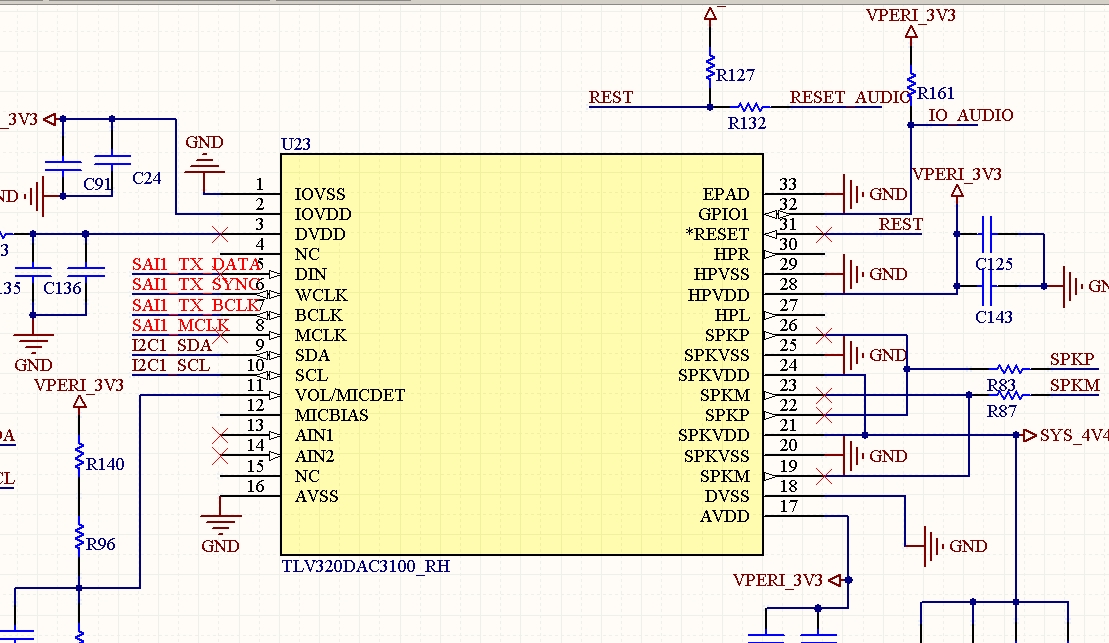Click the U23 designator label
The image size is (1109, 643).
click(296, 144)
